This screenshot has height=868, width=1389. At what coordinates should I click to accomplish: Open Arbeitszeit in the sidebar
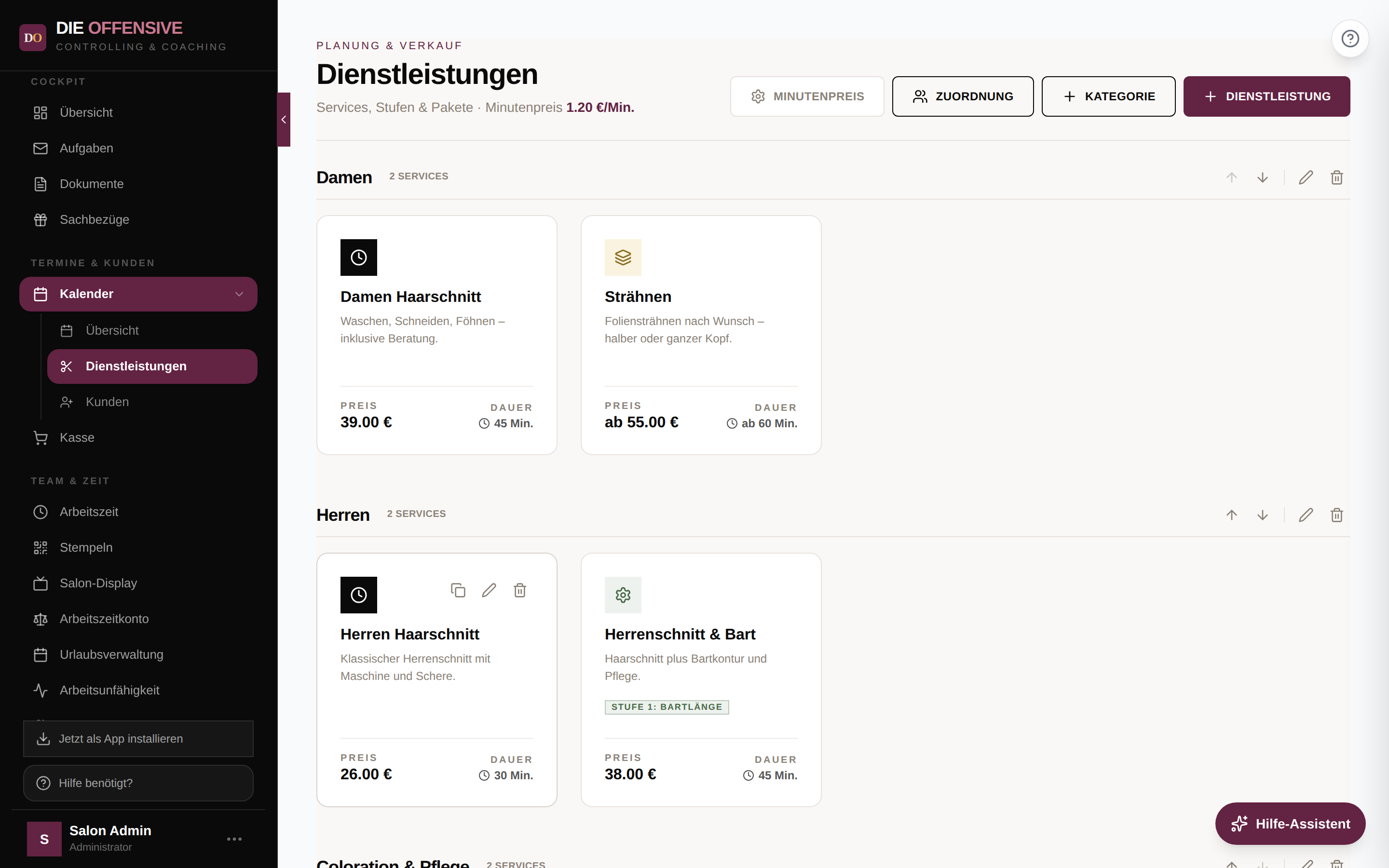coord(138,512)
